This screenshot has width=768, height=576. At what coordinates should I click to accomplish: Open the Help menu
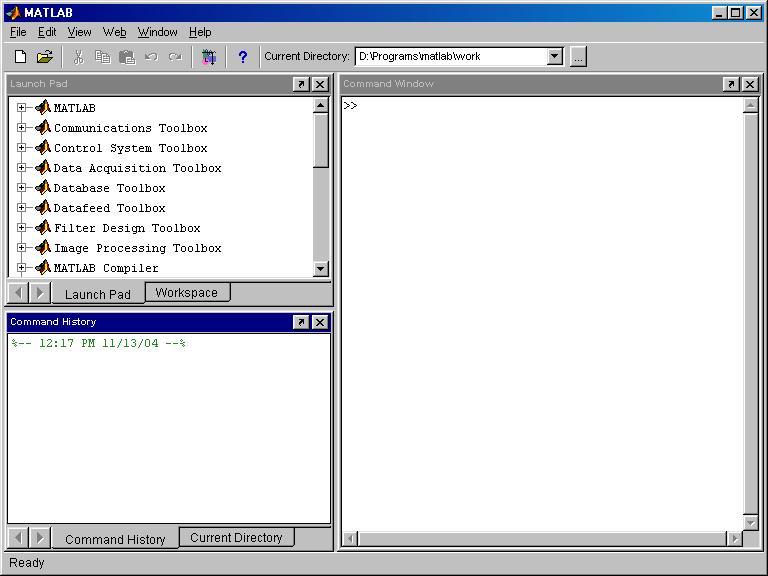[x=200, y=32]
